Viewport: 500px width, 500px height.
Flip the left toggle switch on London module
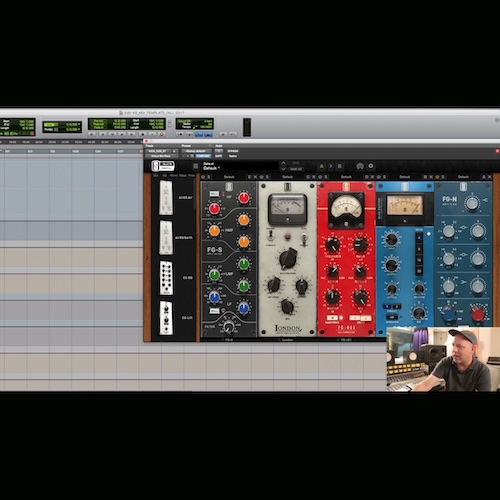tap(271, 236)
